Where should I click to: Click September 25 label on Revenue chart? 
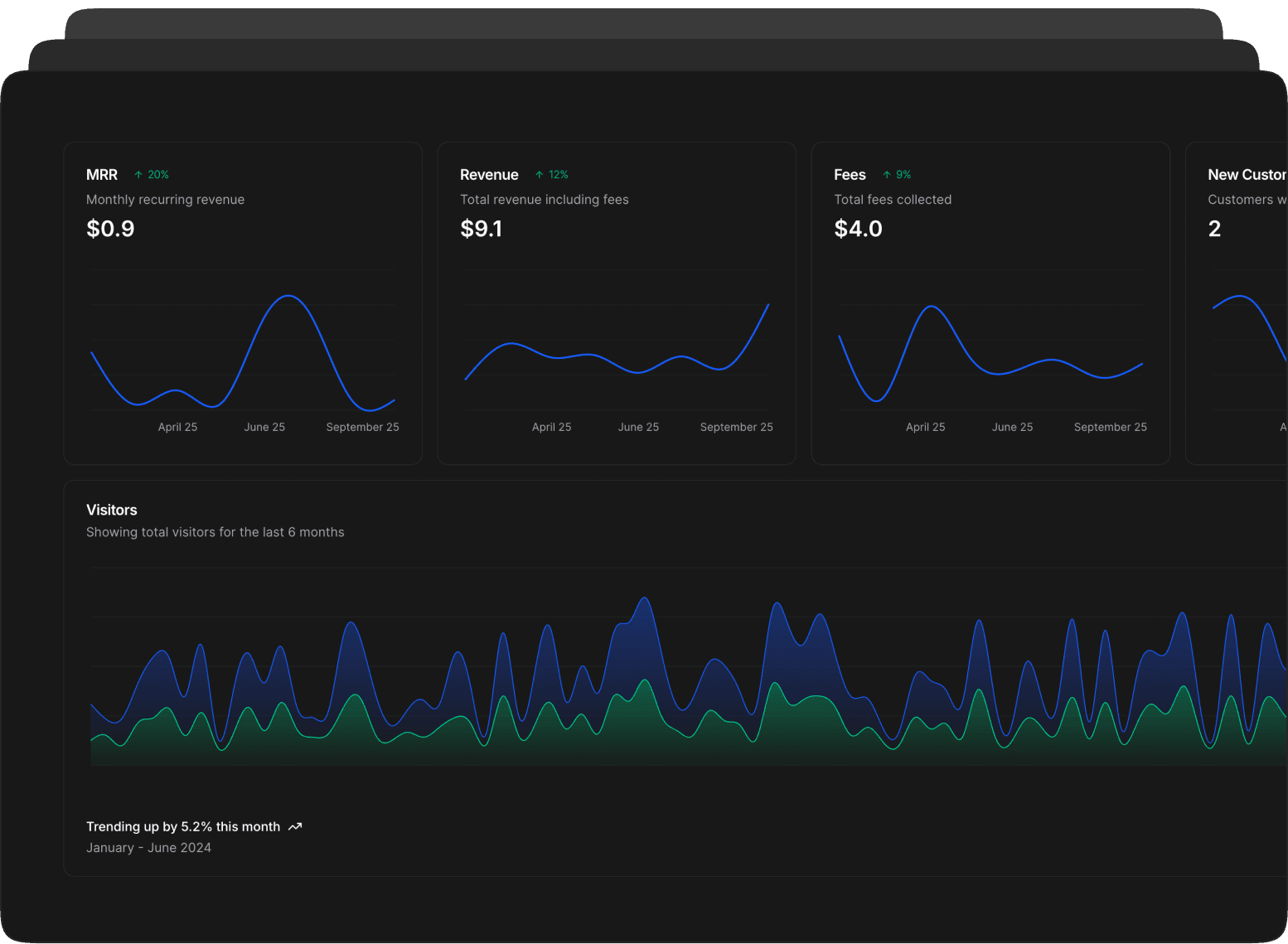pyautogui.click(x=736, y=427)
